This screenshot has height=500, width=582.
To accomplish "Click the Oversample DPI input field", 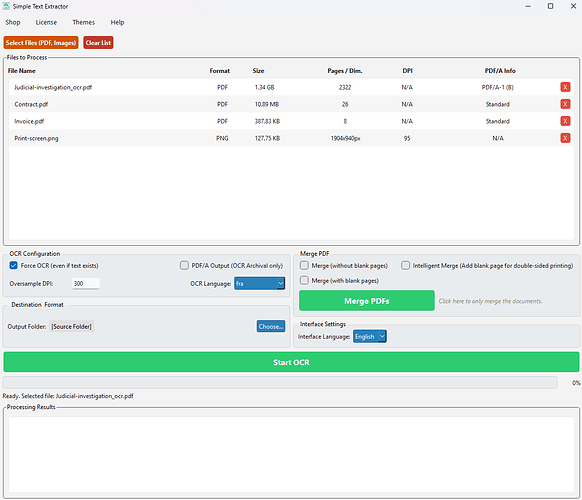I will tap(86, 284).
